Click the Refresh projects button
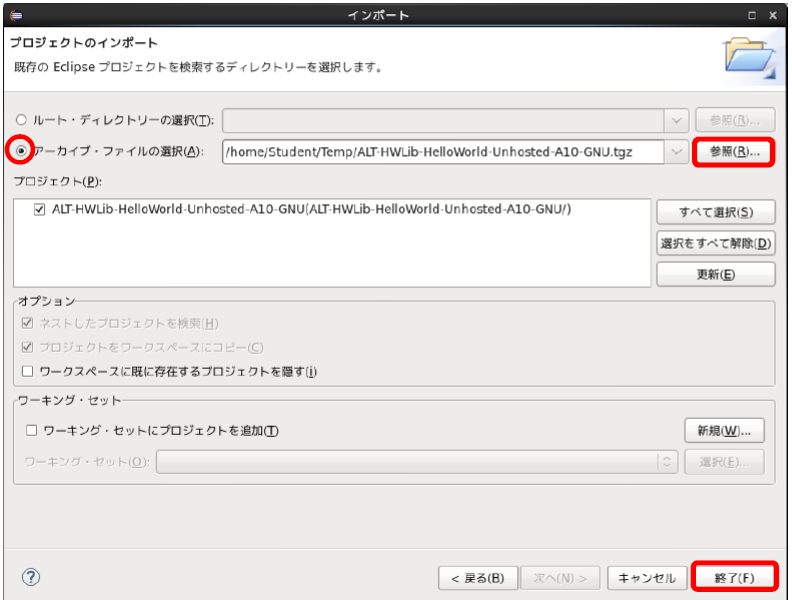 pyautogui.click(x=715, y=274)
